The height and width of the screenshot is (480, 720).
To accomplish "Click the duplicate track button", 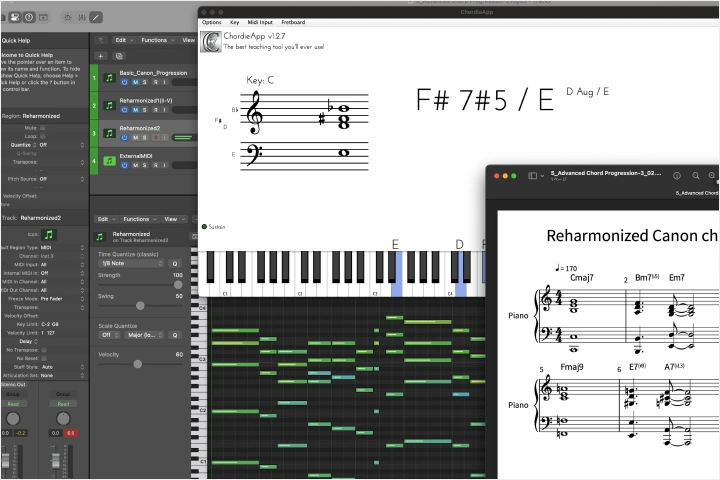I will [x=119, y=56].
